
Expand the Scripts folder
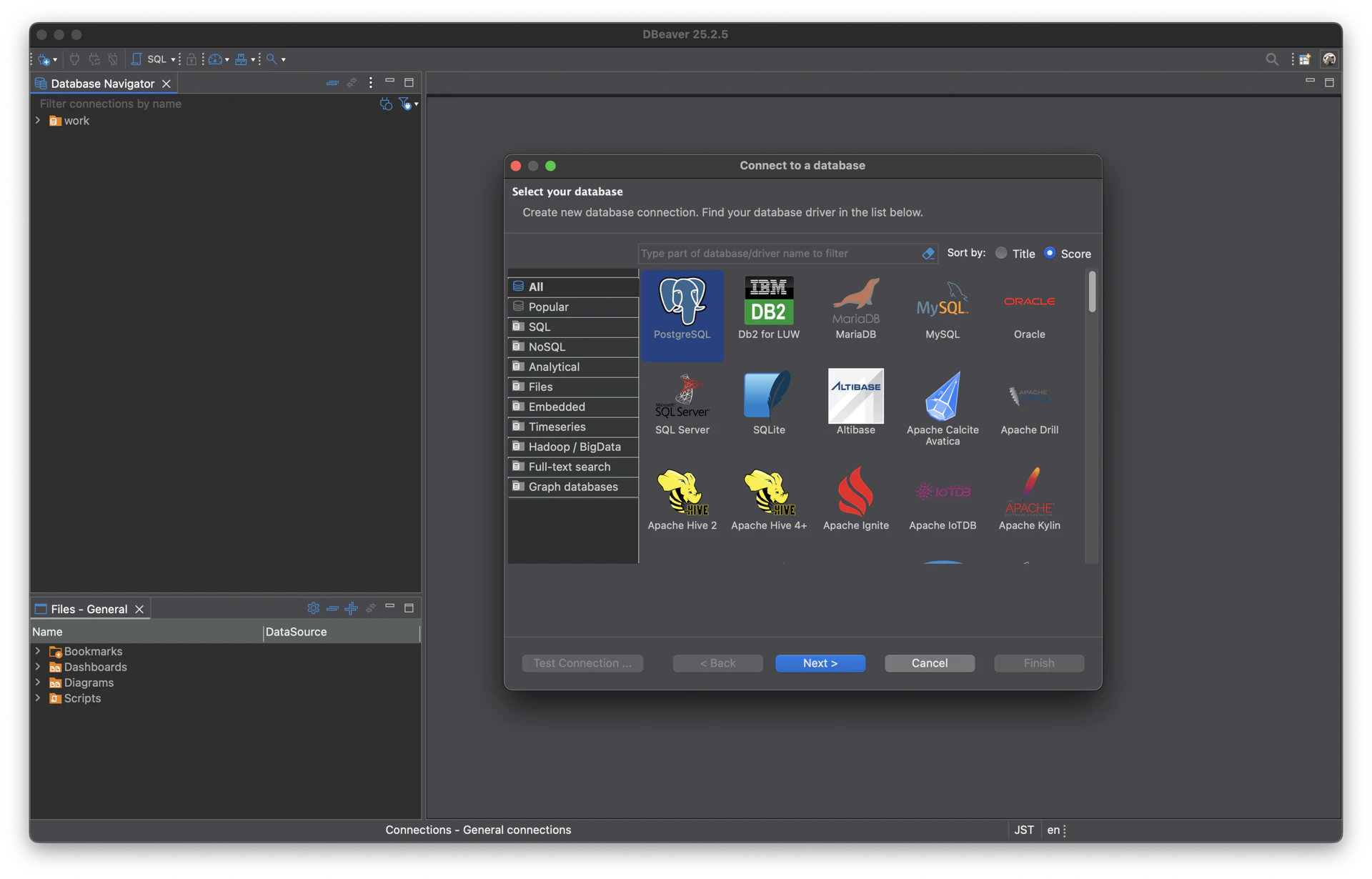coord(38,698)
